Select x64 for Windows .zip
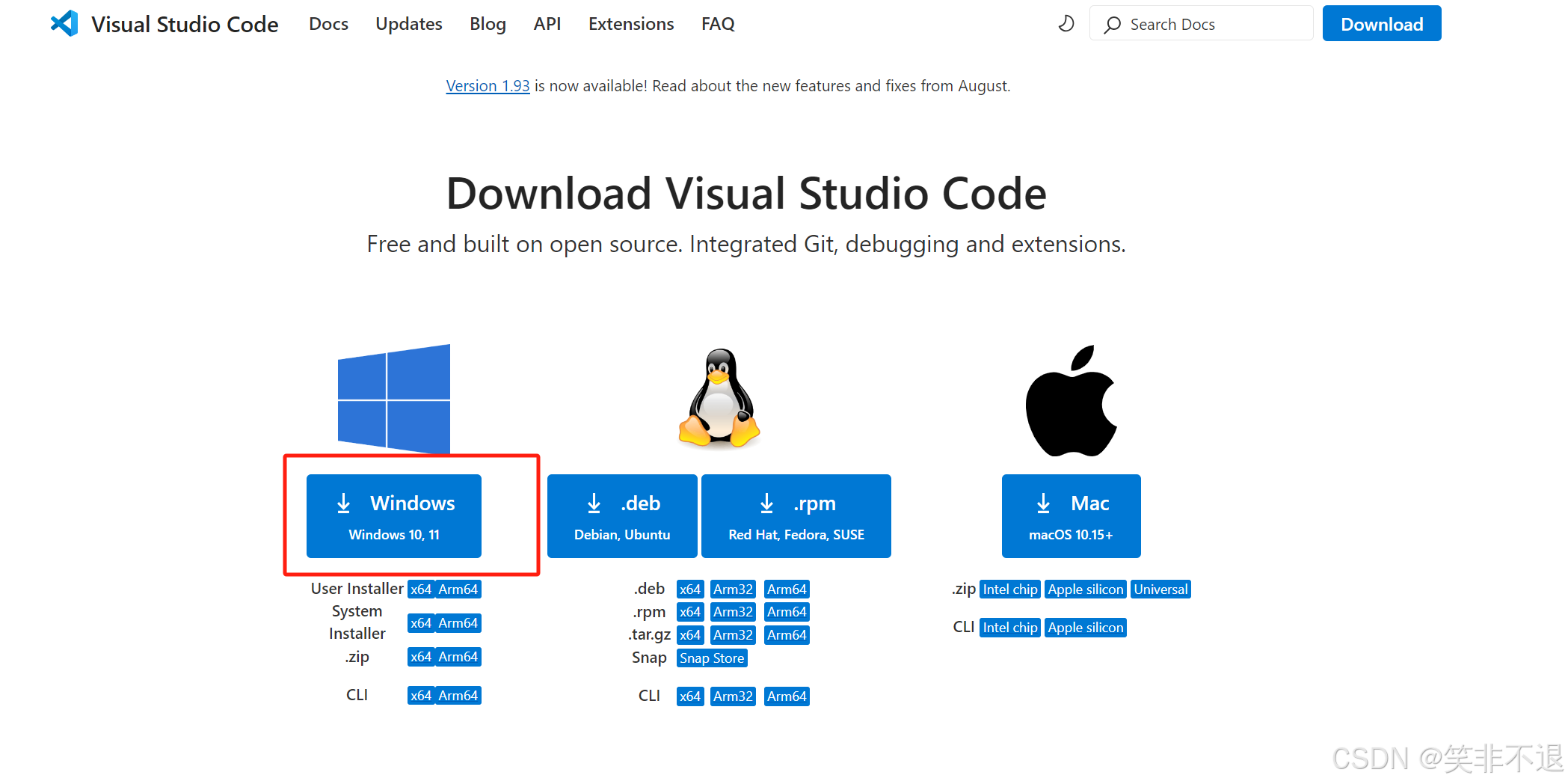The height and width of the screenshot is (784, 1568). coord(421,657)
